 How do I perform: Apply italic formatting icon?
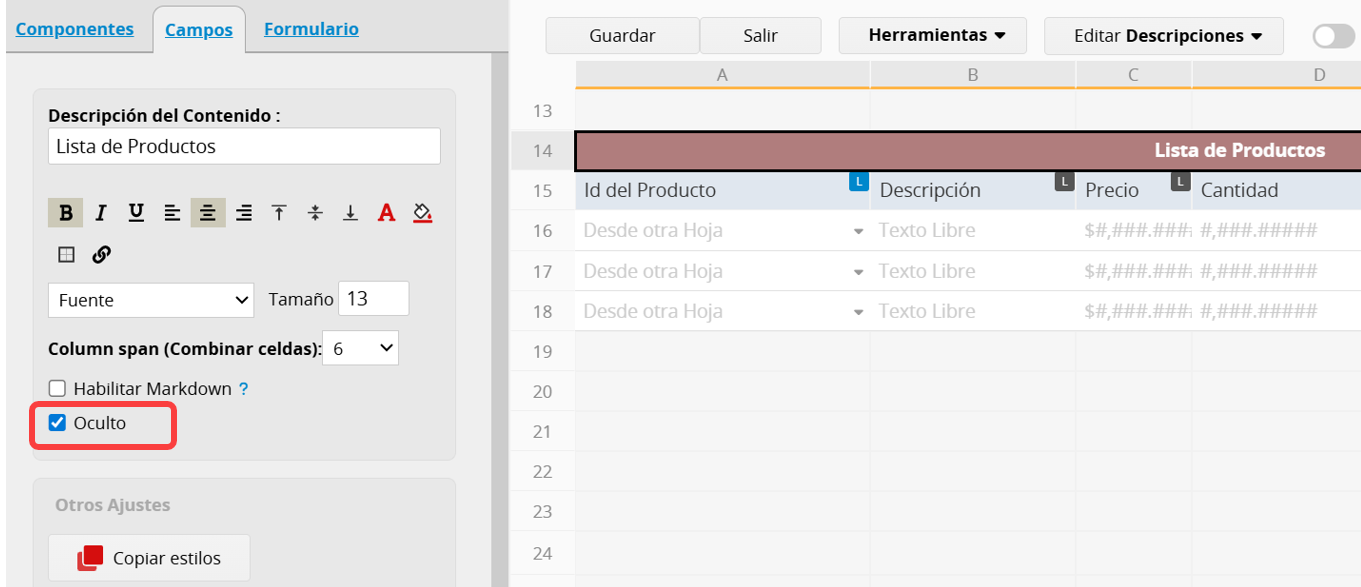101,213
